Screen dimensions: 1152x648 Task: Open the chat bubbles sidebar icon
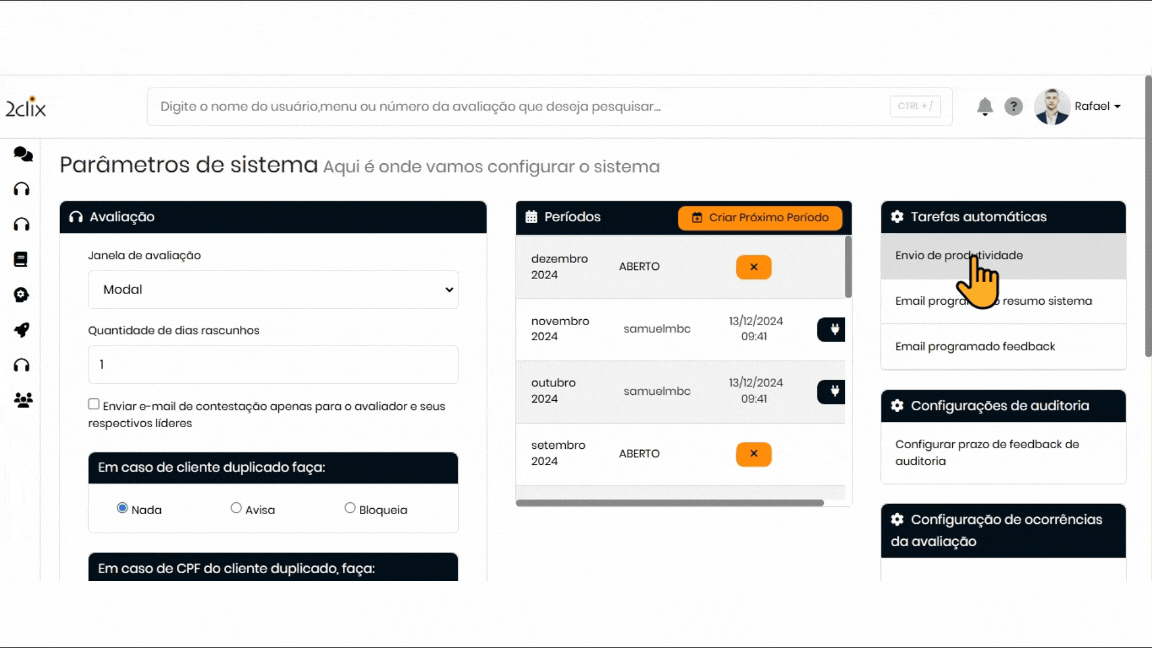[x=22, y=154]
